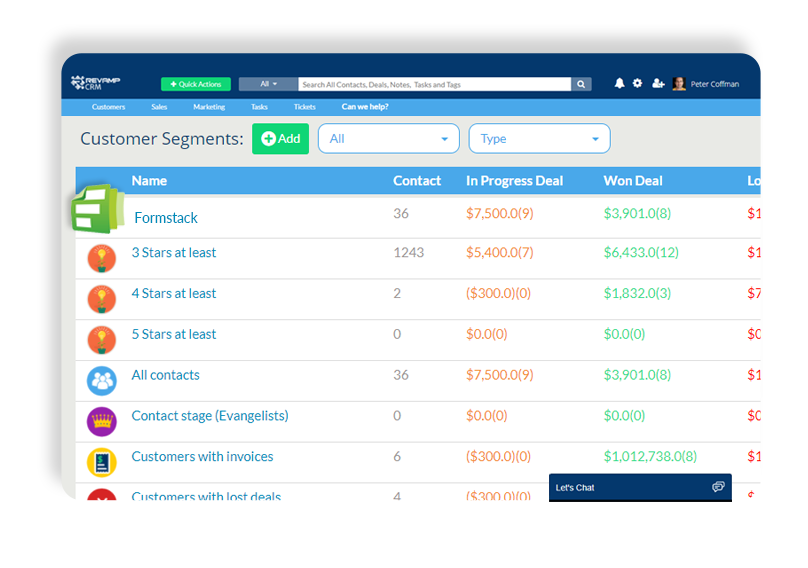Click in-progress value $5,400.0(7)

click(499, 253)
